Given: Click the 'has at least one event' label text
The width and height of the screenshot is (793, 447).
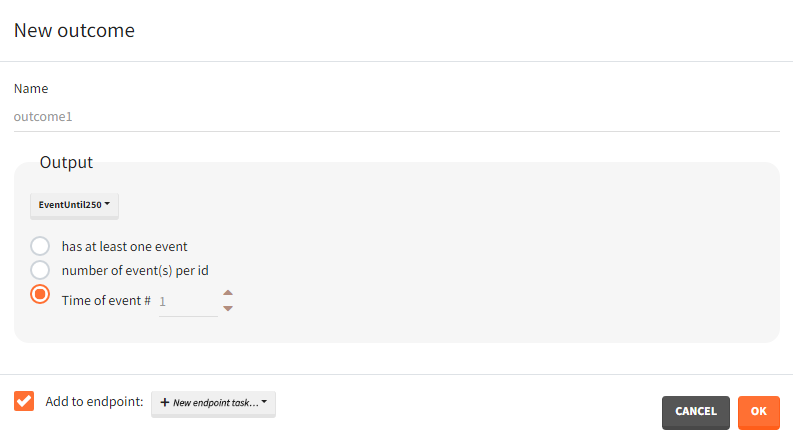Looking at the screenshot, I should [124, 246].
